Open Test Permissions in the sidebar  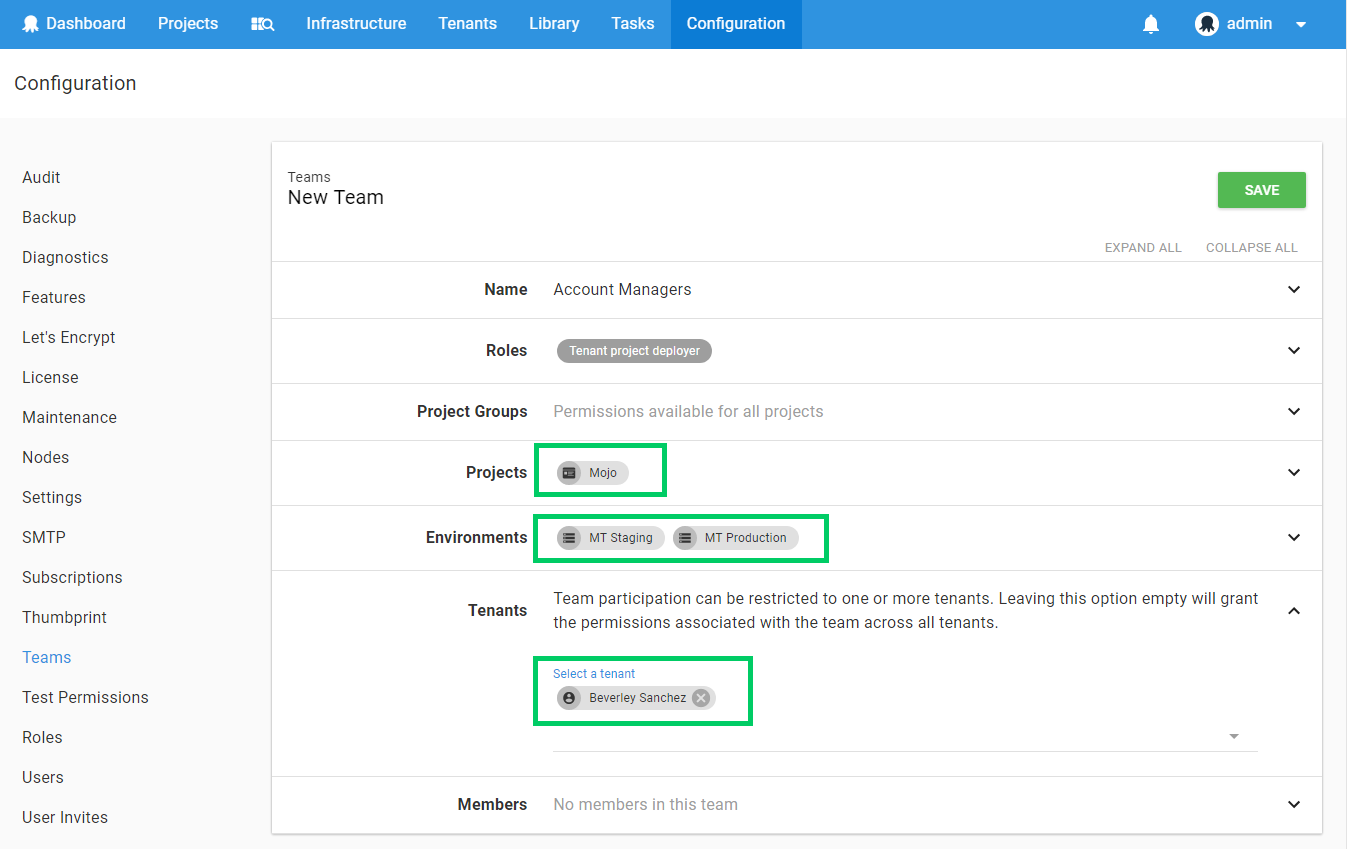coord(85,698)
